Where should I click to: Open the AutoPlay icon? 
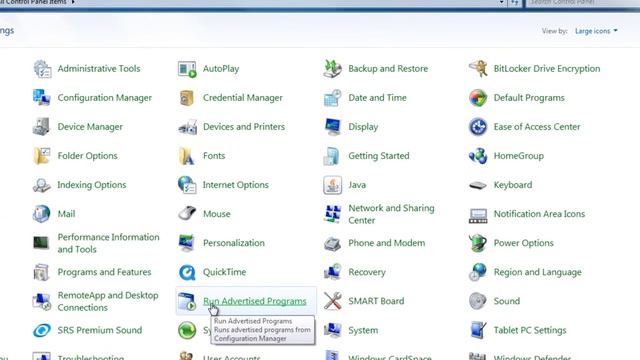[x=187, y=69]
